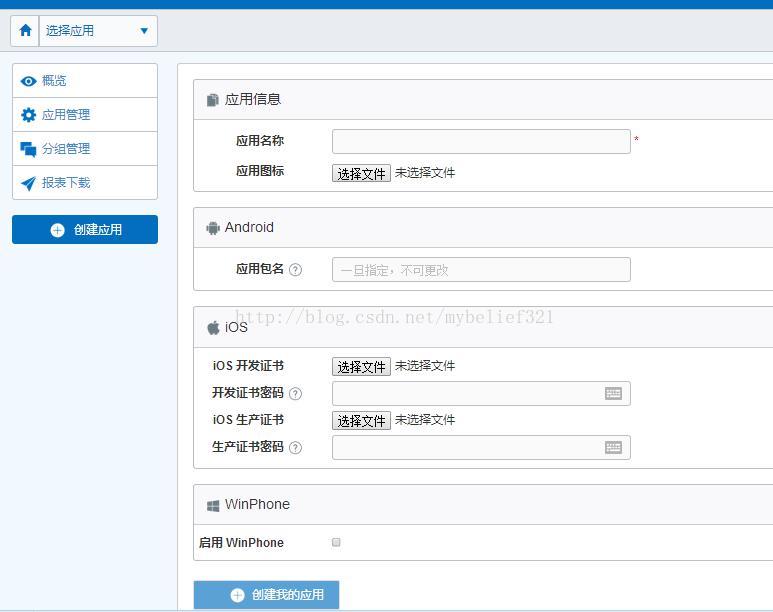Viewport: 773px width, 612px height.
Task: Click the Windows logo by WinPhone
Action: click(213, 505)
